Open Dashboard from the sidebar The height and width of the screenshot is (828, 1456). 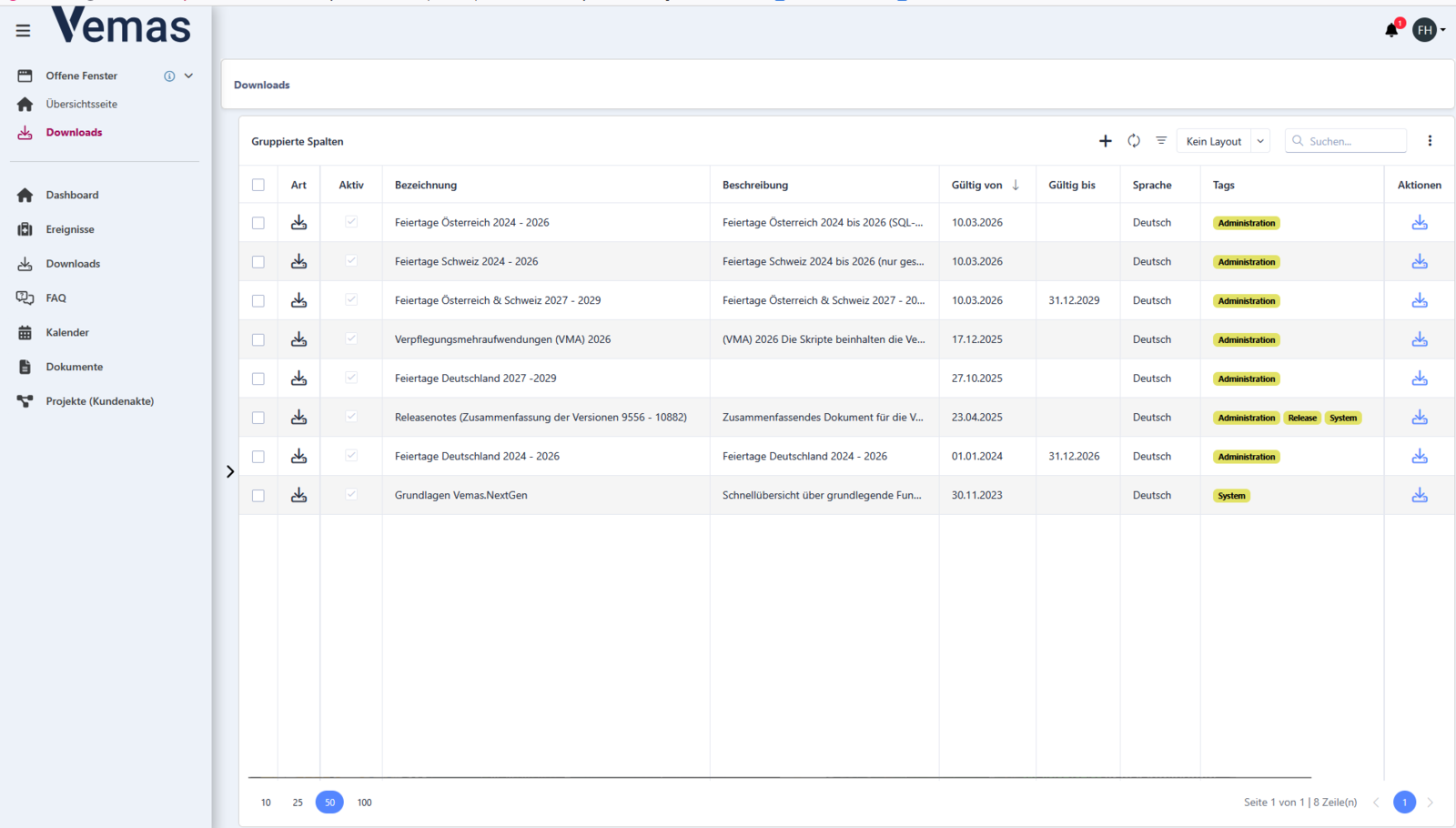click(73, 195)
